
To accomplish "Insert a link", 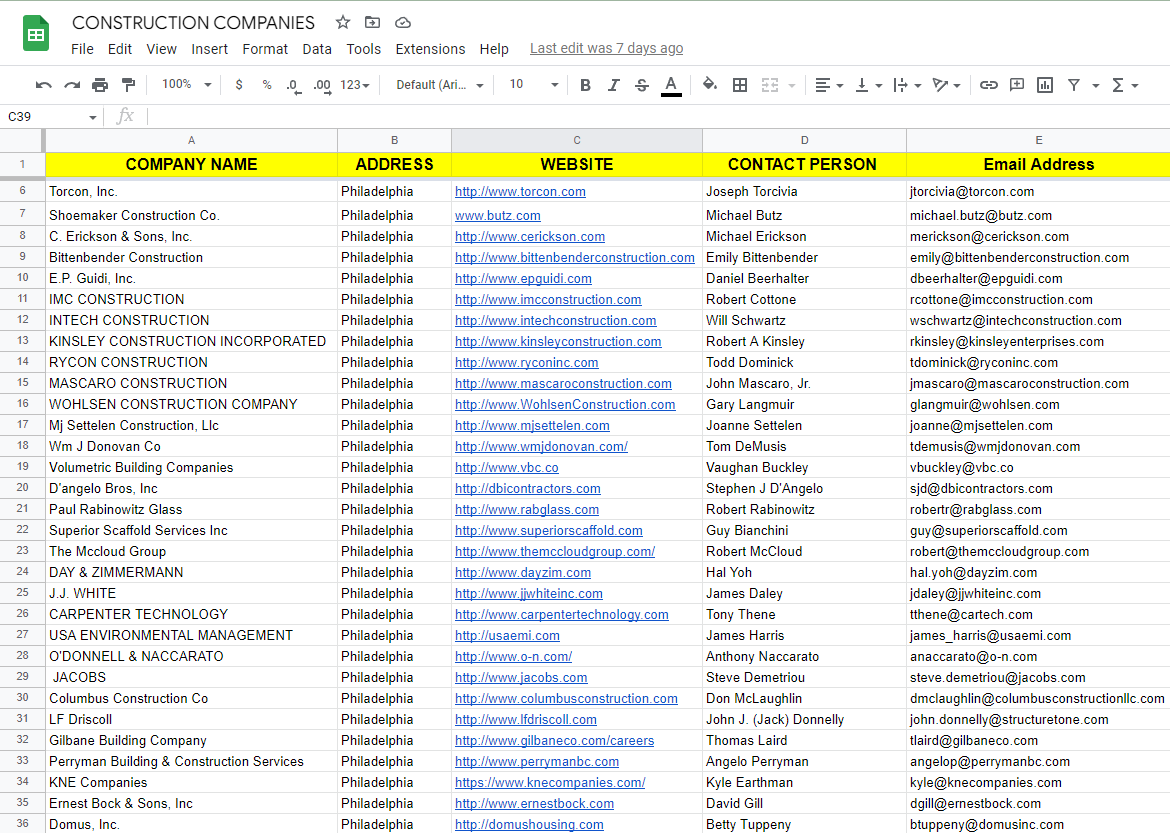I will click(989, 85).
